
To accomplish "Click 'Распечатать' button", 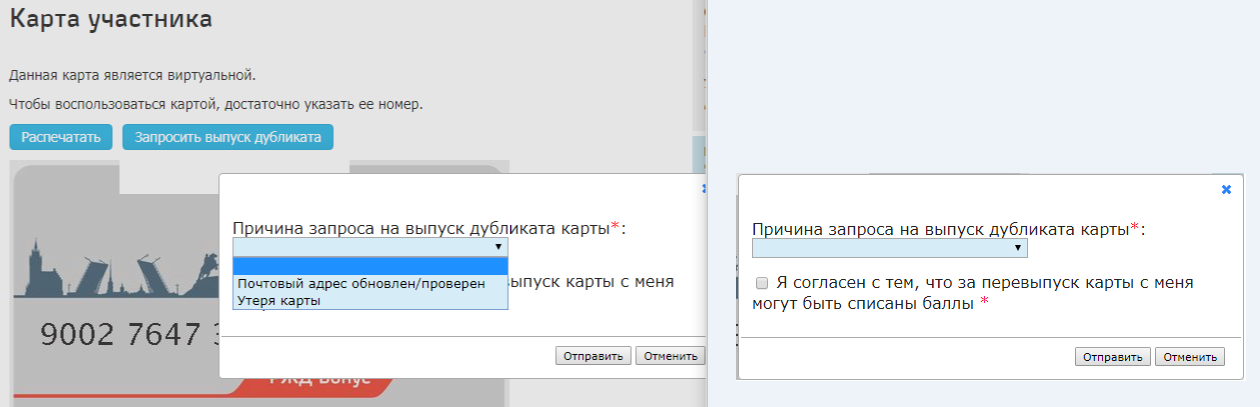I will [x=61, y=137].
